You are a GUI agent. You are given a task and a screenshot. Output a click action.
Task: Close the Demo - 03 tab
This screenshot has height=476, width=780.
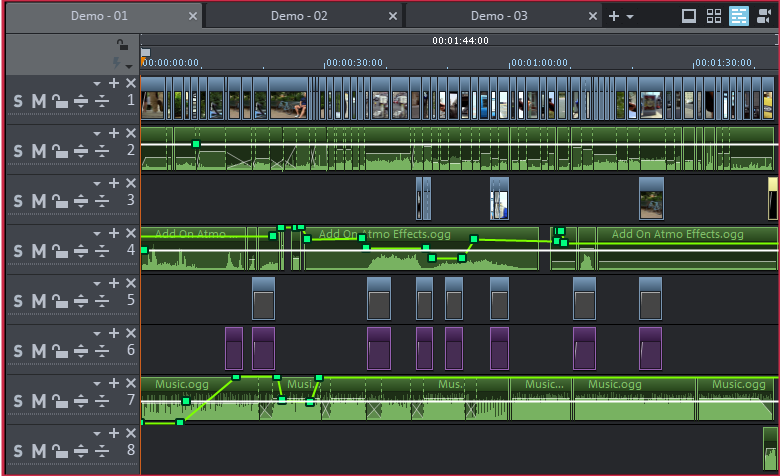click(x=593, y=16)
